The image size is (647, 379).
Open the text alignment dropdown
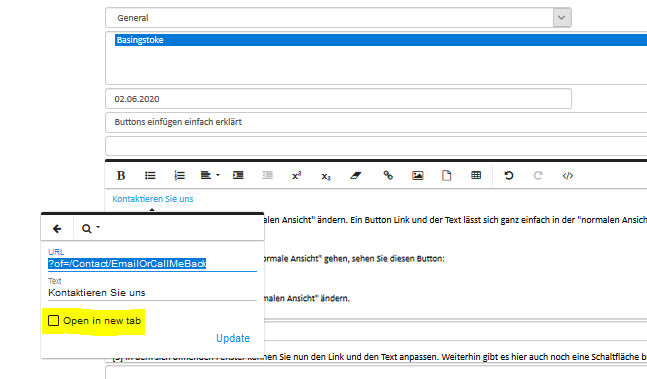pyautogui.click(x=210, y=176)
